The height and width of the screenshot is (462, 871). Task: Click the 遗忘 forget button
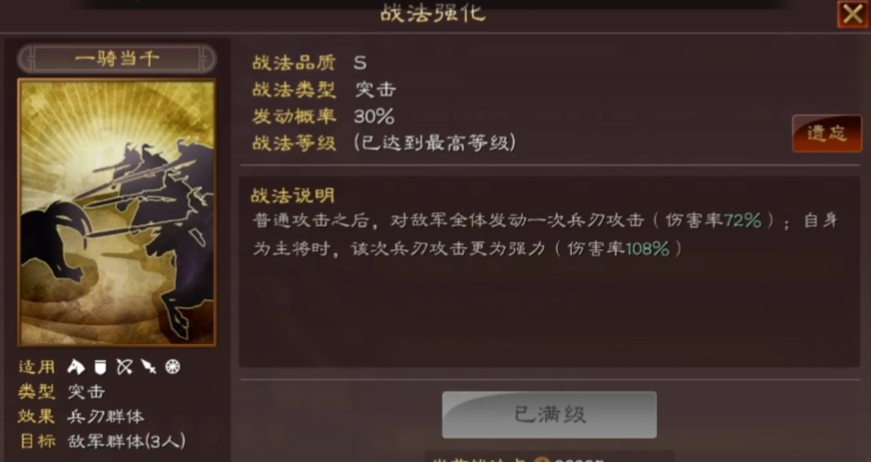(827, 133)
